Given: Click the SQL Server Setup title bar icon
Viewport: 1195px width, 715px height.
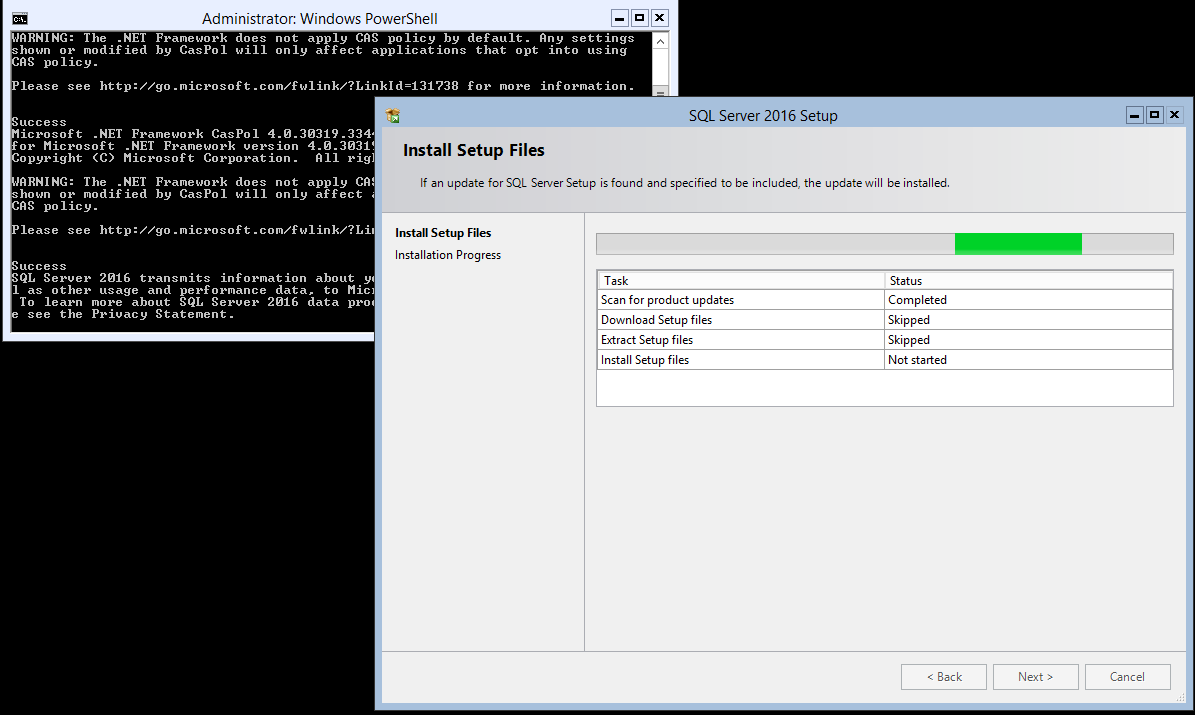Looking at the screenshot, I should pos(393,115).
